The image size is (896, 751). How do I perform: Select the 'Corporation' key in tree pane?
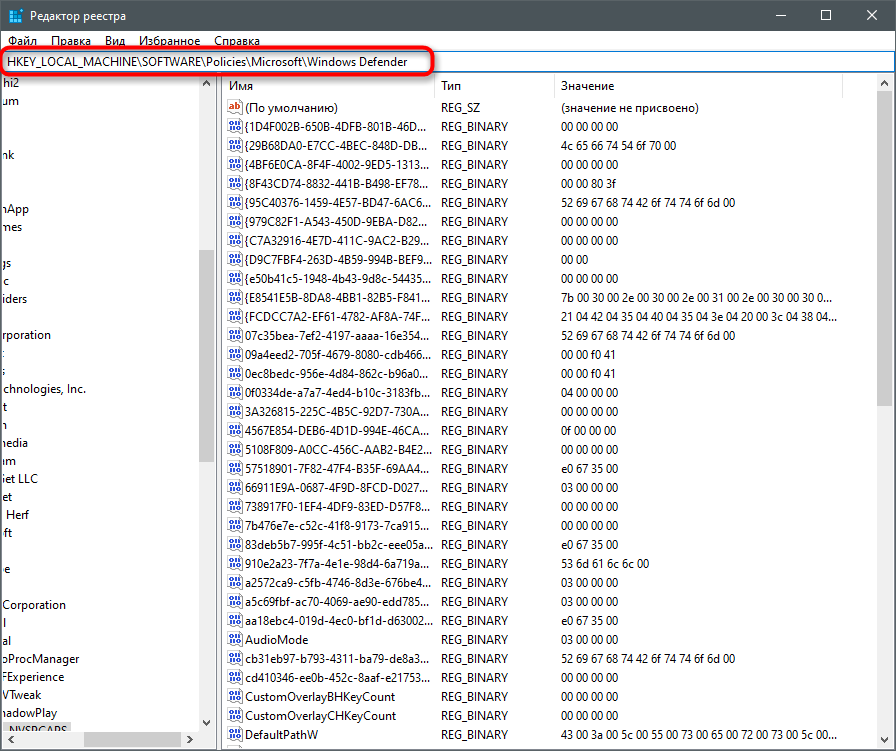[x=34, y=605]
